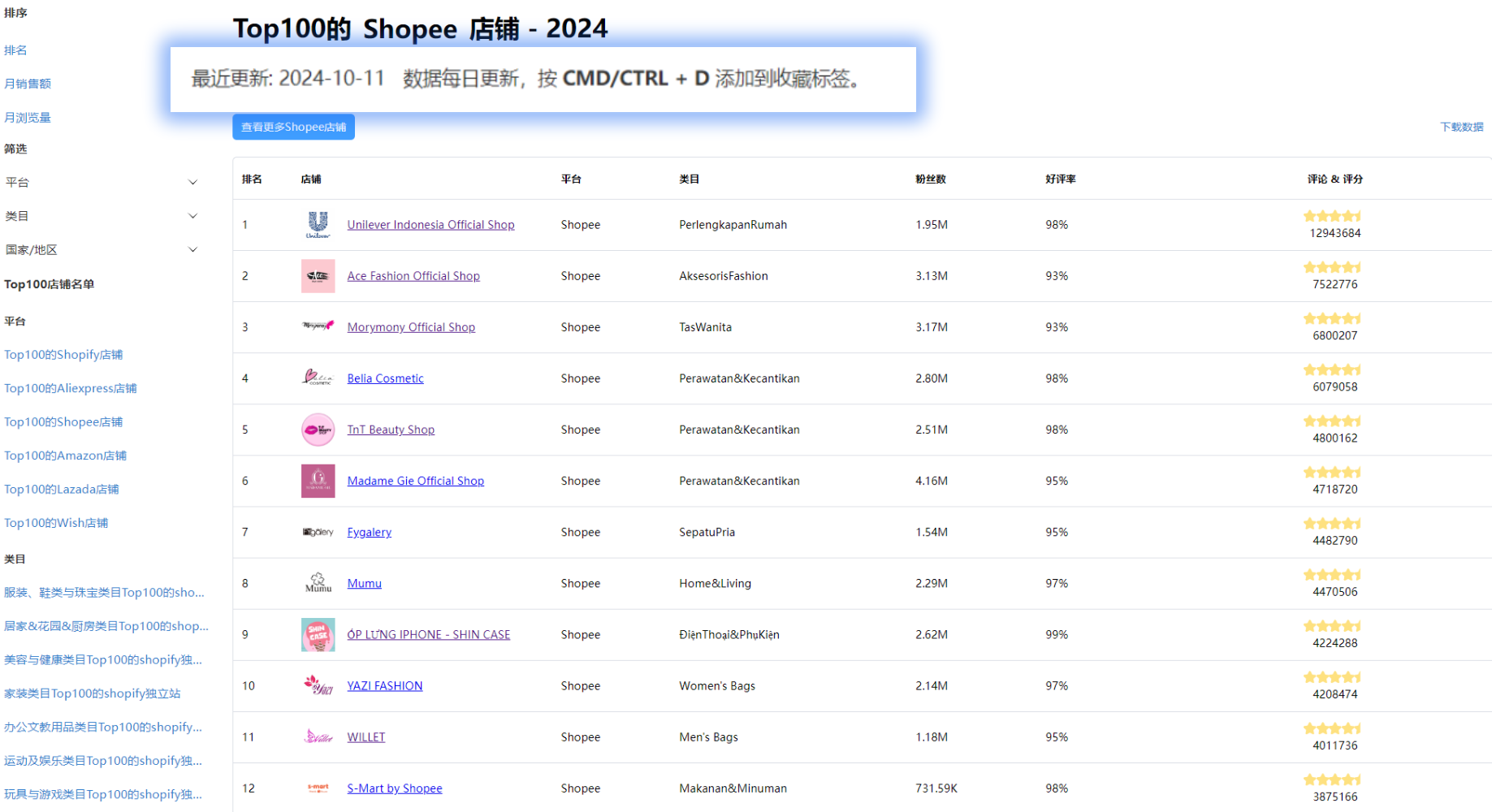This screenshot has width=1492, height=812.
Task: Open Morymony Official Shop link
Action: coord(411,327)
